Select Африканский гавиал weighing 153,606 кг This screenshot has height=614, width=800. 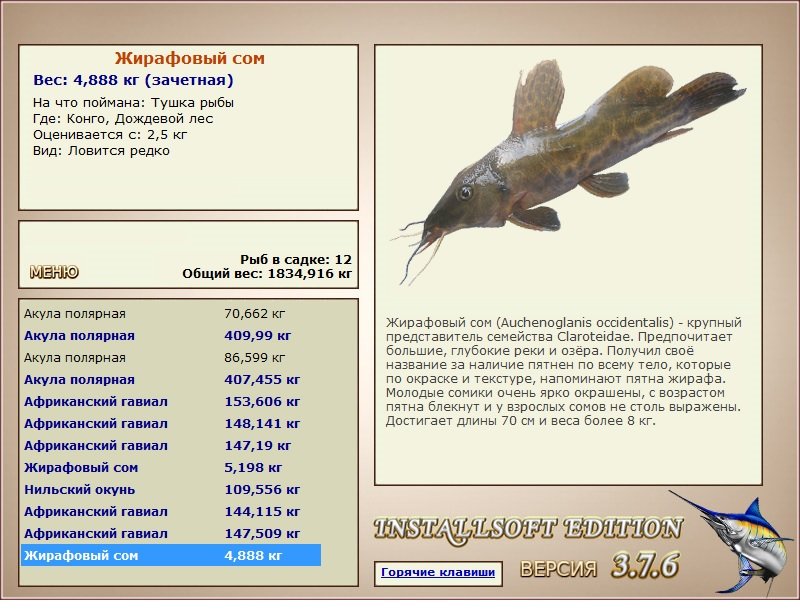click(171, 401)
